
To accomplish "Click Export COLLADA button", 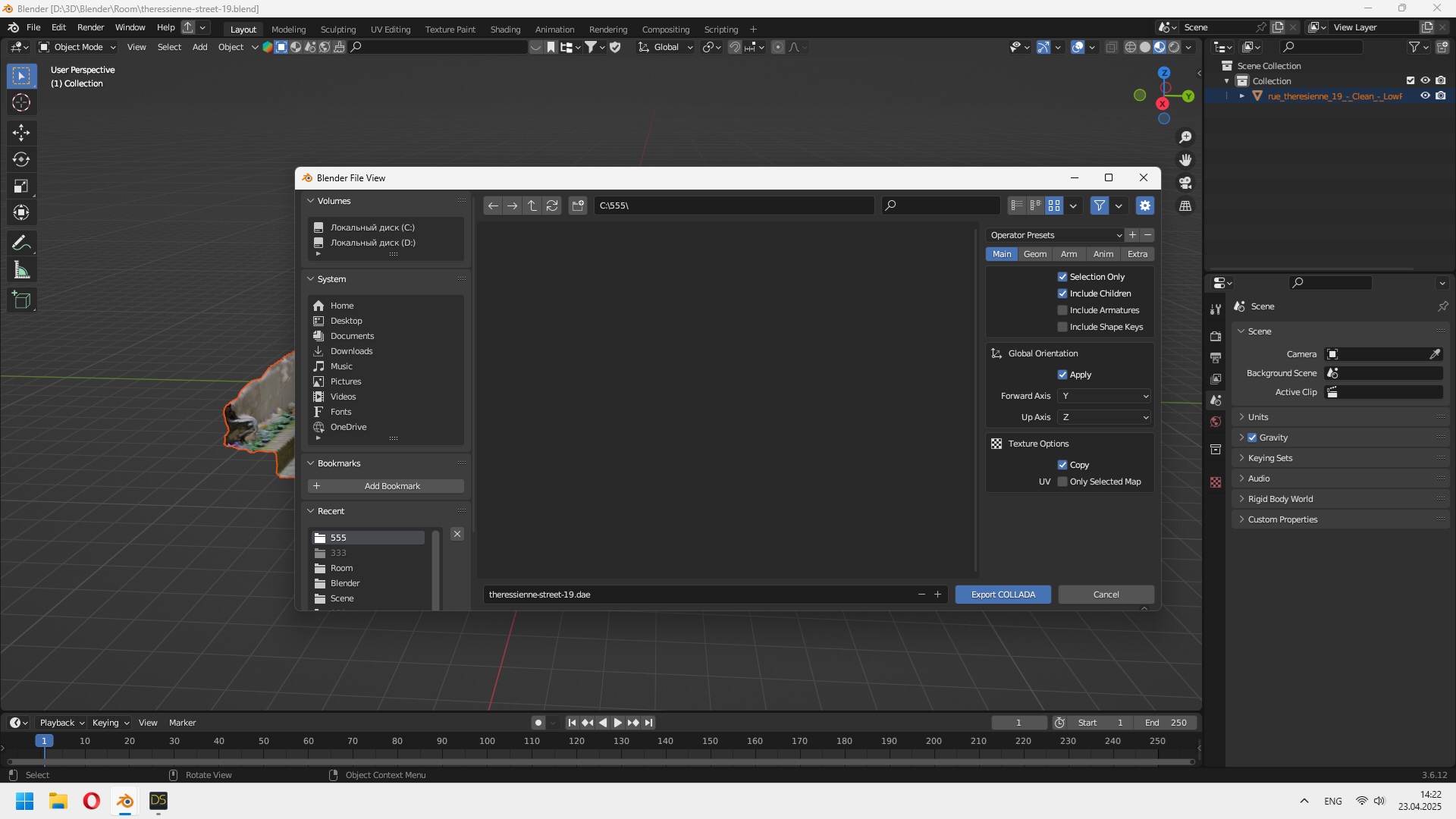I will pyautogui.click(x=1003, y=595).
